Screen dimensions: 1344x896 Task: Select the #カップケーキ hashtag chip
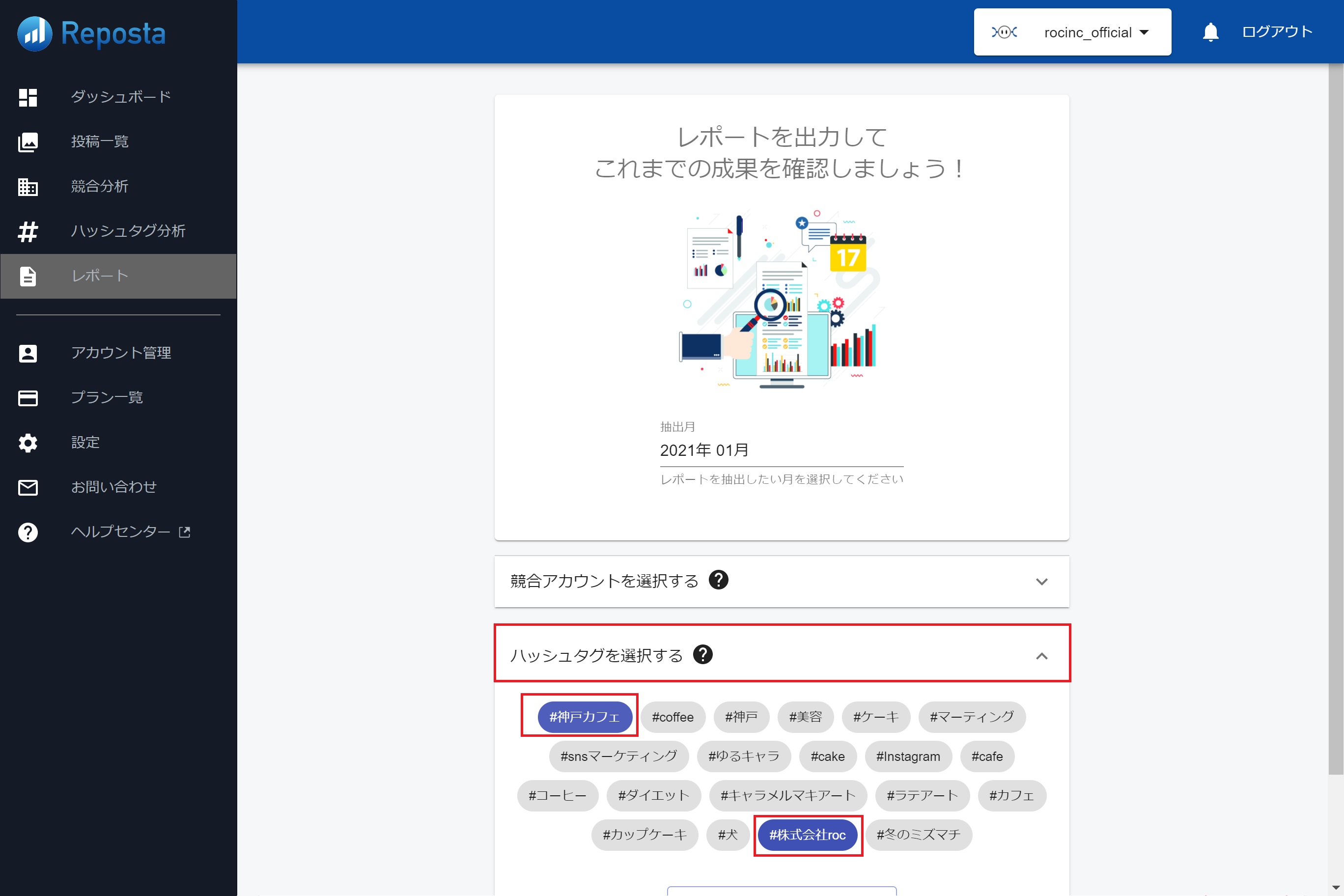tap(644, 835)
